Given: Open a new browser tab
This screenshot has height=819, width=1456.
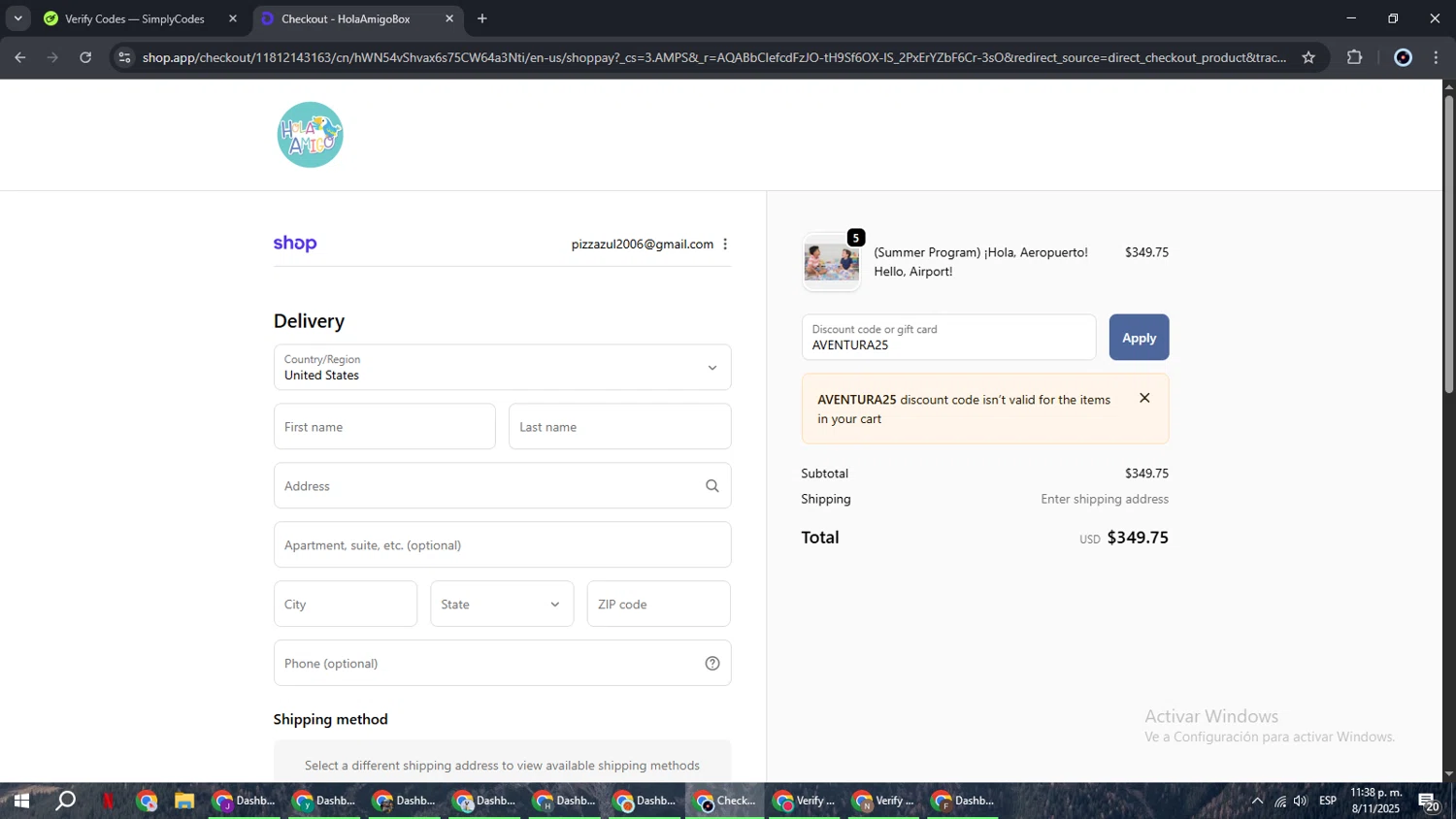Looking at the screenshot, I should pyautogui.click(x=482, y=18).
